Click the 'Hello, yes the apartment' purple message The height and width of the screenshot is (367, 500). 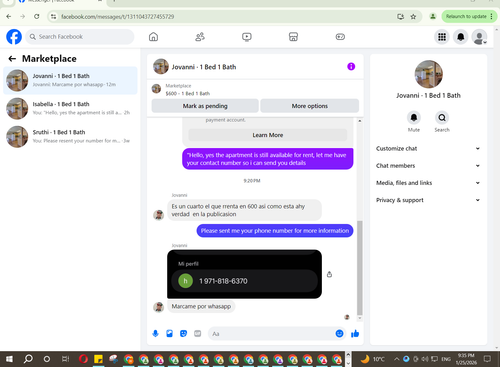268,159
